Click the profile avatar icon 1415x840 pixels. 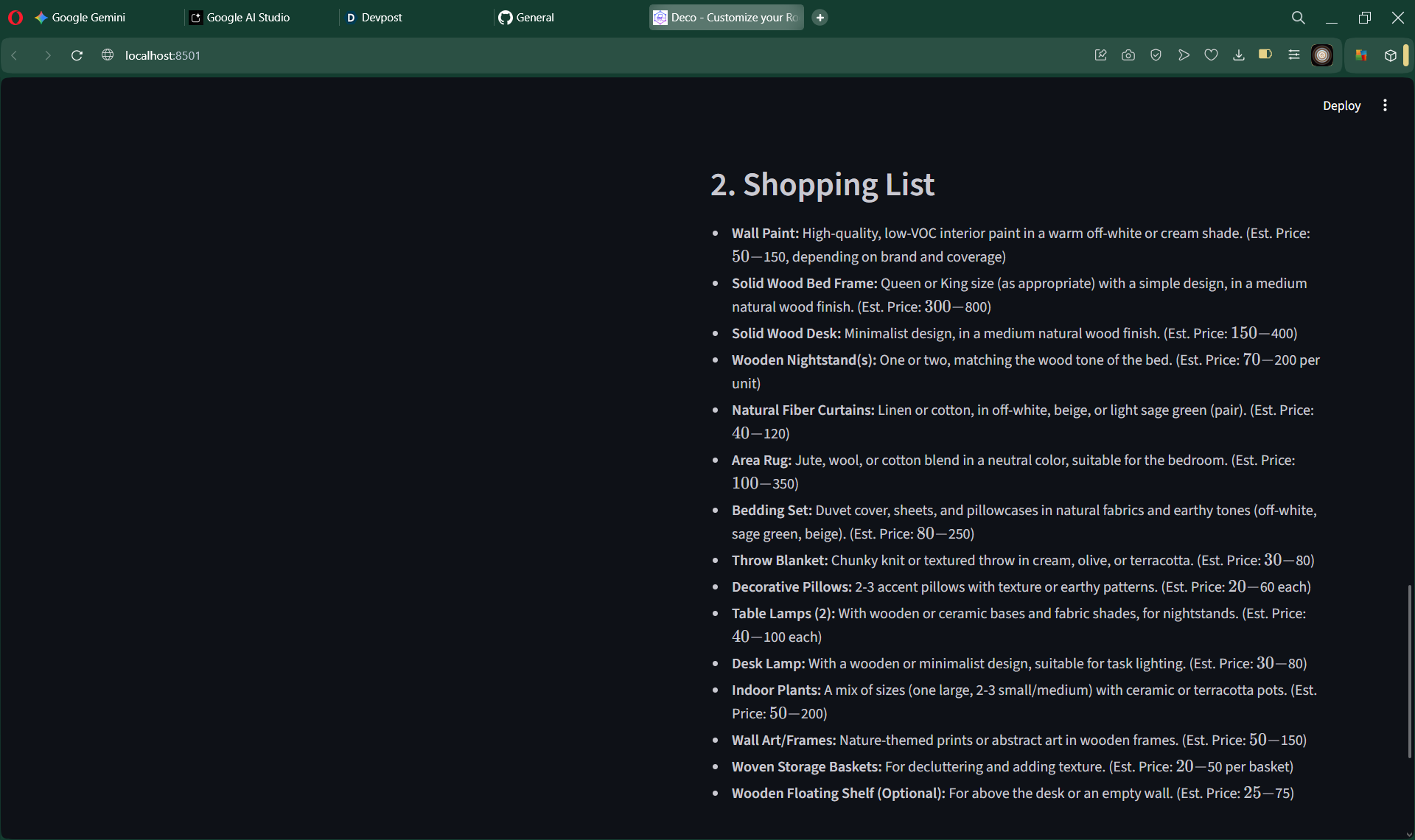pos(1322,55)
